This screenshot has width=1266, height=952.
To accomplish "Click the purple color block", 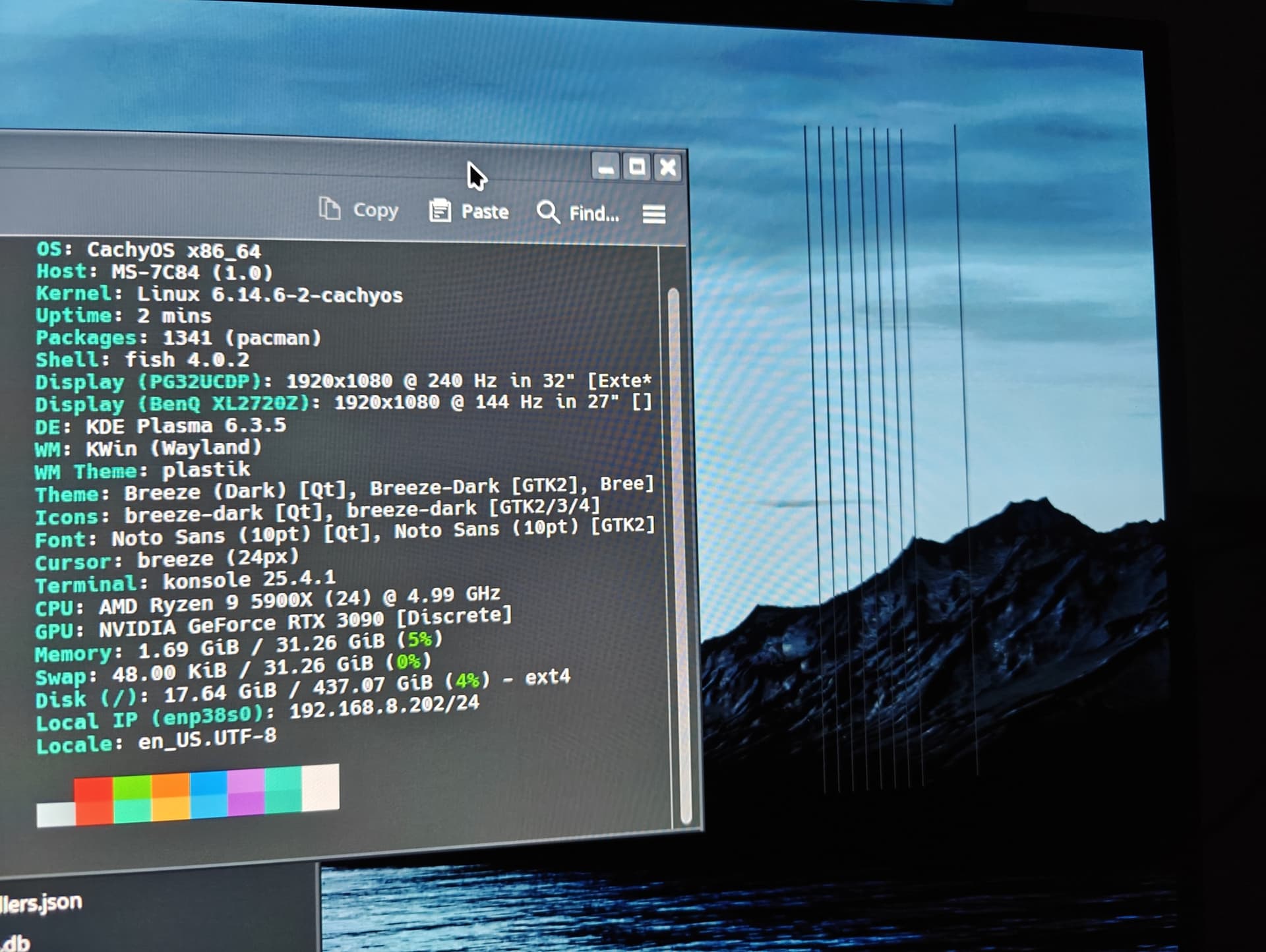I will tap(247, 792).
